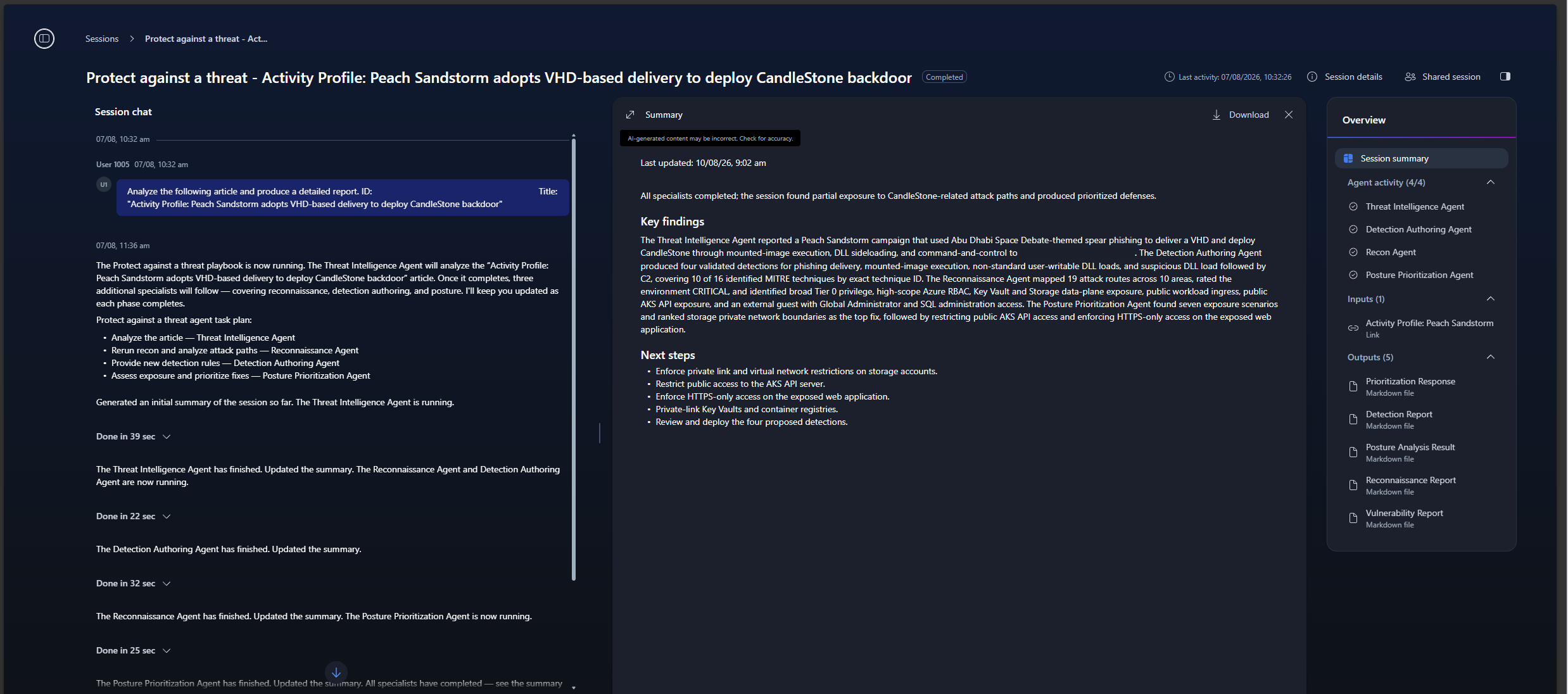
Task: Open the Posture Analysis Result file
Action: 1410,452
